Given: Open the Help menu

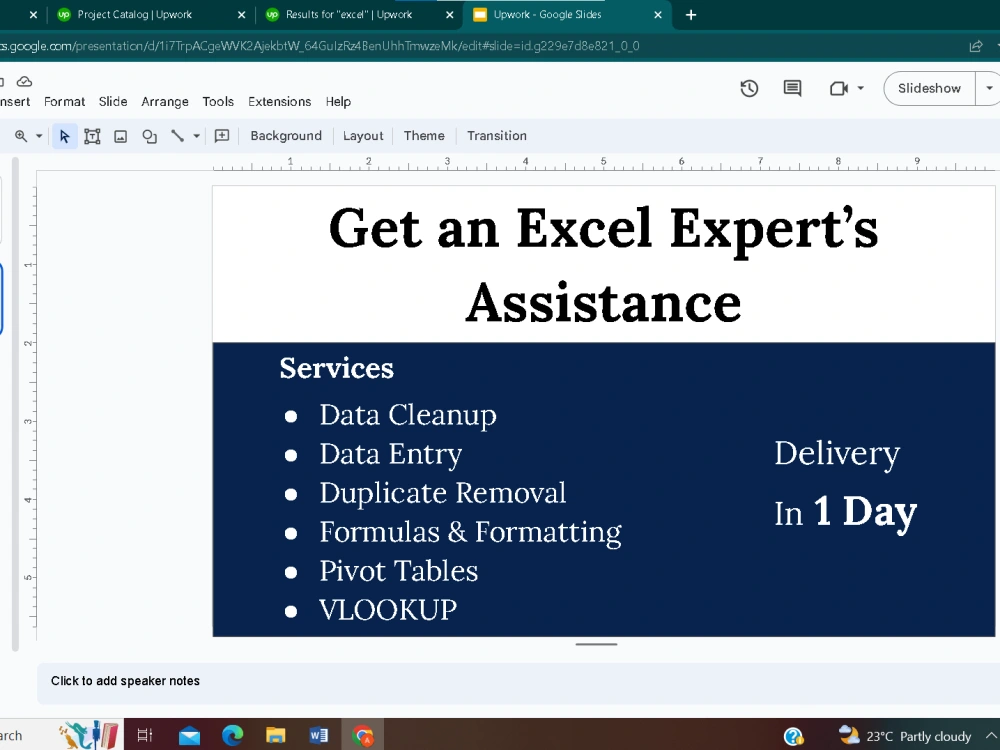Looking at the screenshot, I should pyautogui.click(x=338, y=101).
